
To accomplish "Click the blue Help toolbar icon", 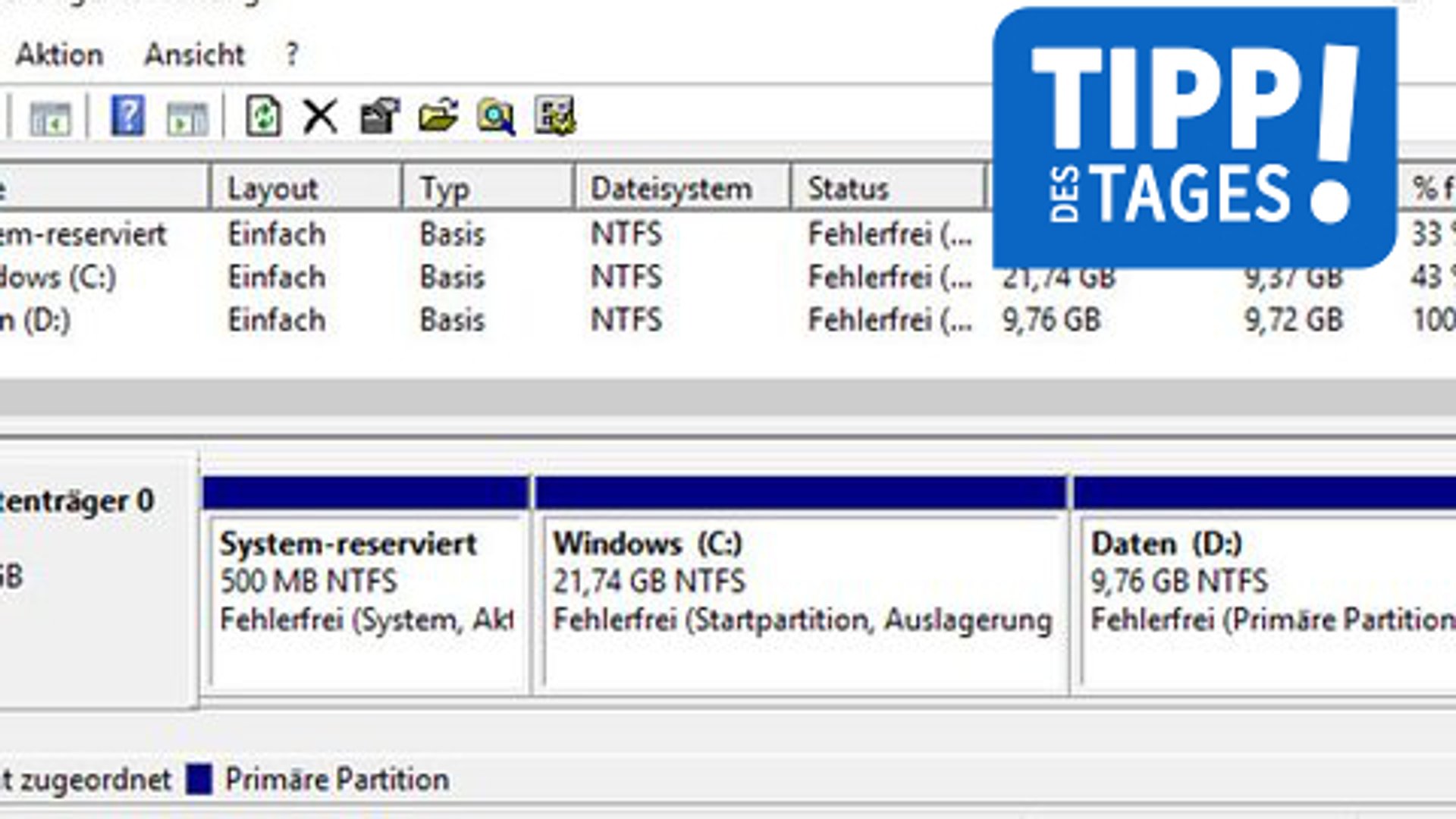I will point(127,116).
